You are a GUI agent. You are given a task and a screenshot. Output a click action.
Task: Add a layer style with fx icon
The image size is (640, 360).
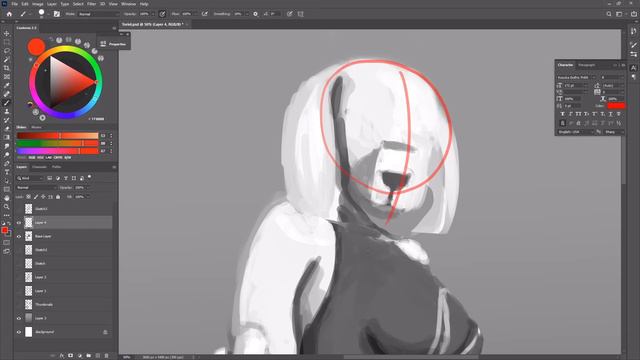[x=62, y=356]
